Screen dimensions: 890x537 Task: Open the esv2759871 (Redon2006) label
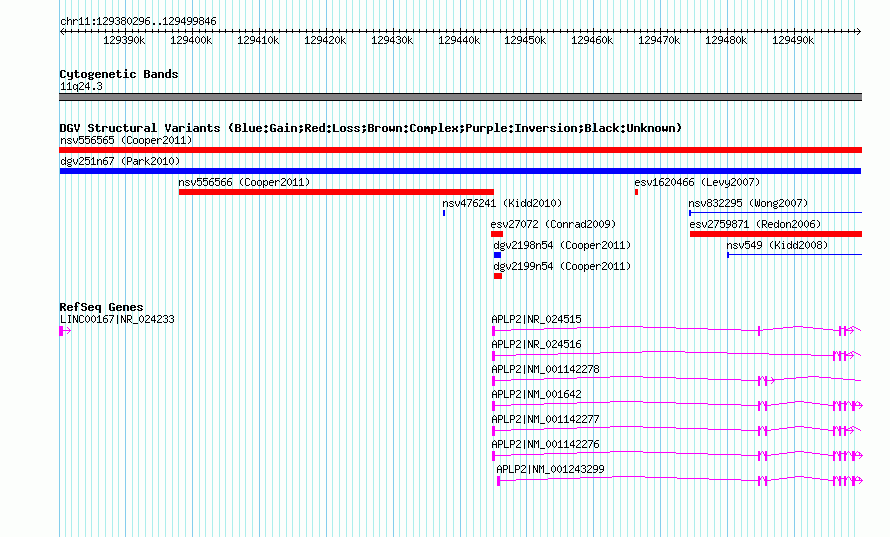click(x=755, y=224)
